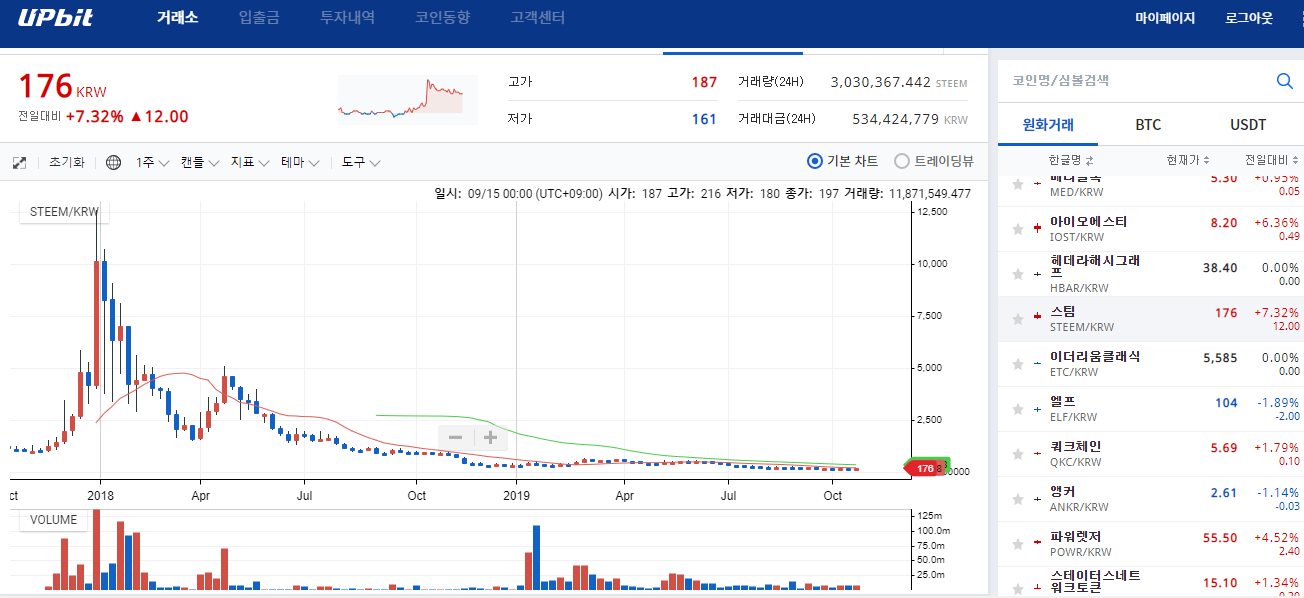Screen dimensions: 1304x598
Task: Switch to 원화거래 tab
Action: (1048, 125)
